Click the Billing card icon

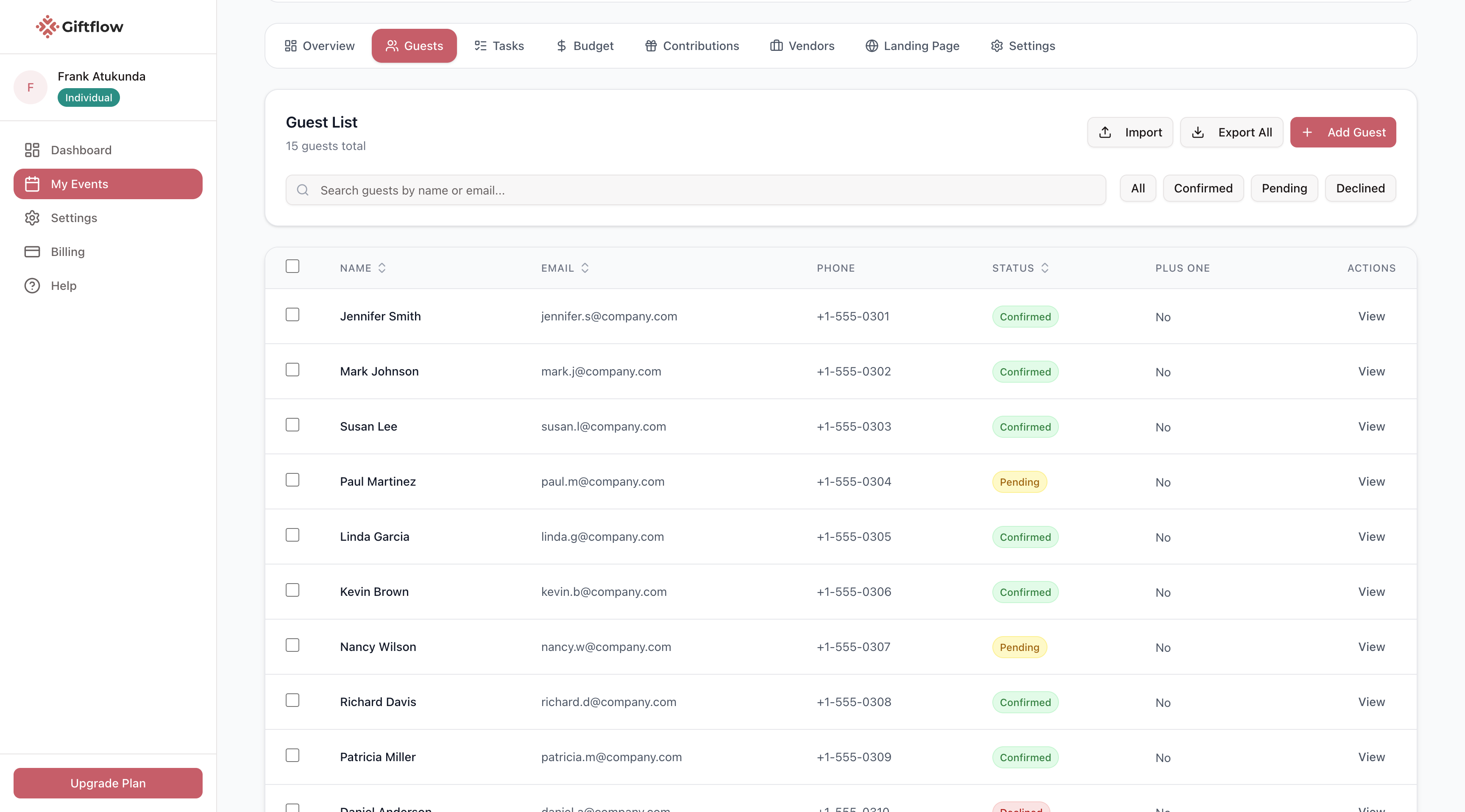point(32,252)
